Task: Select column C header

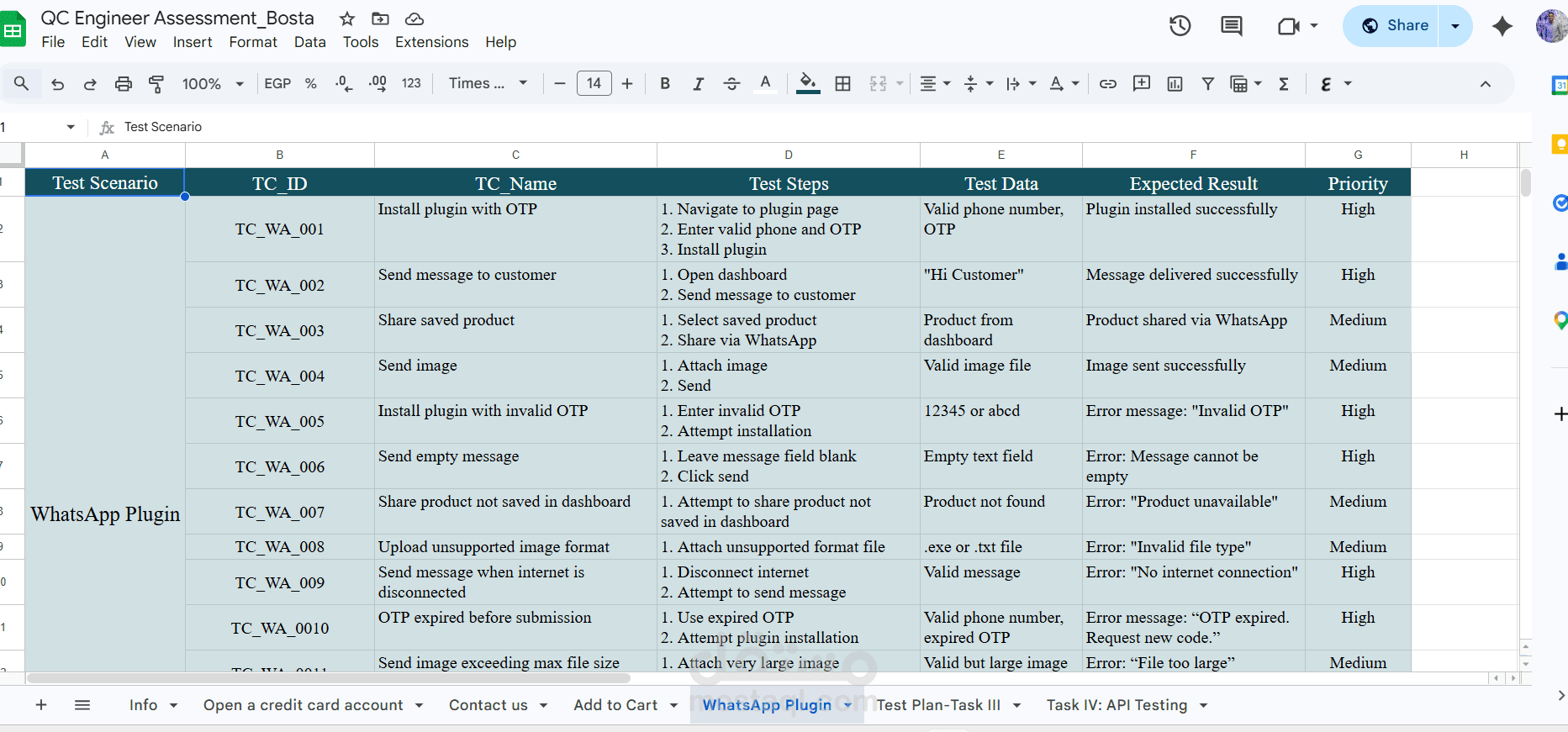Action: [515, 155]
